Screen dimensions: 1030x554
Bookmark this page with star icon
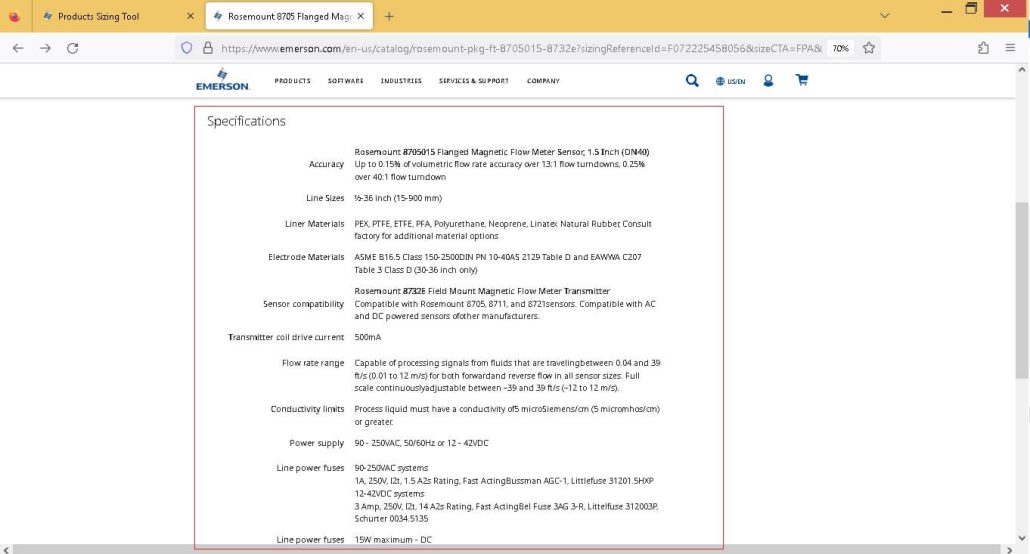869,48
